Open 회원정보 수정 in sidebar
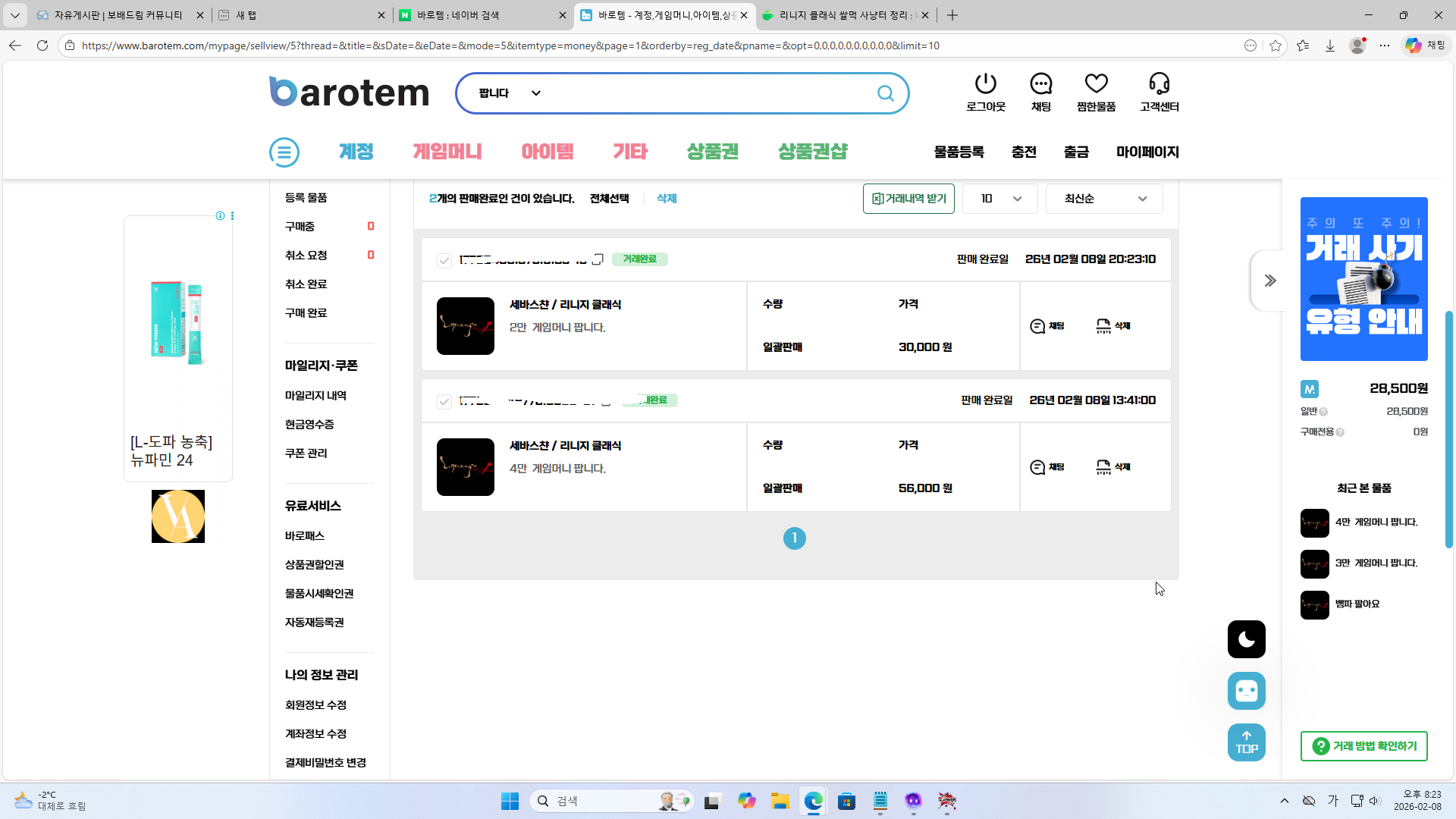This screenshot has width=1456, height=819. [x=315, y=705]
